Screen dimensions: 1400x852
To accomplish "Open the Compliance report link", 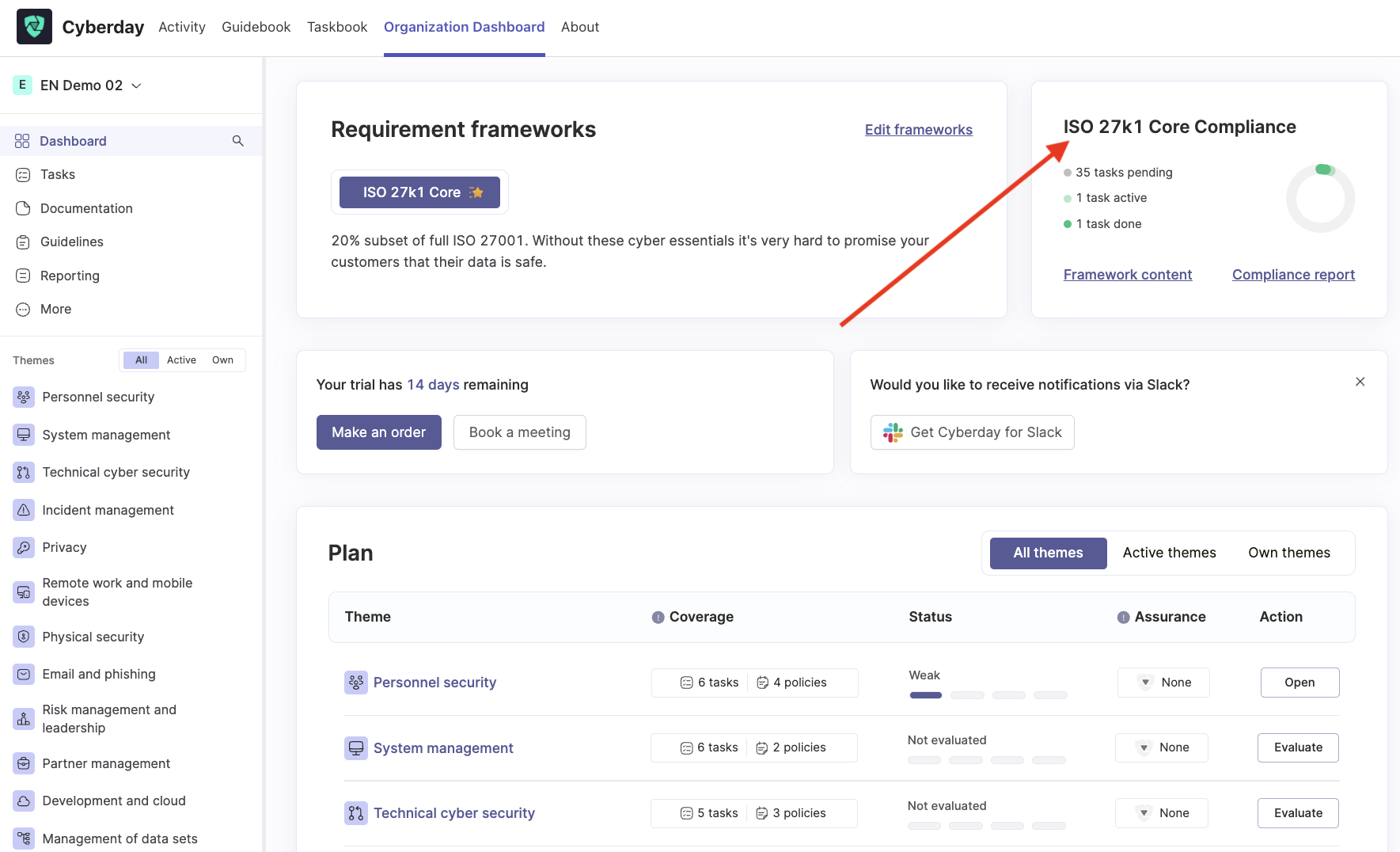I will (1293, 275).
